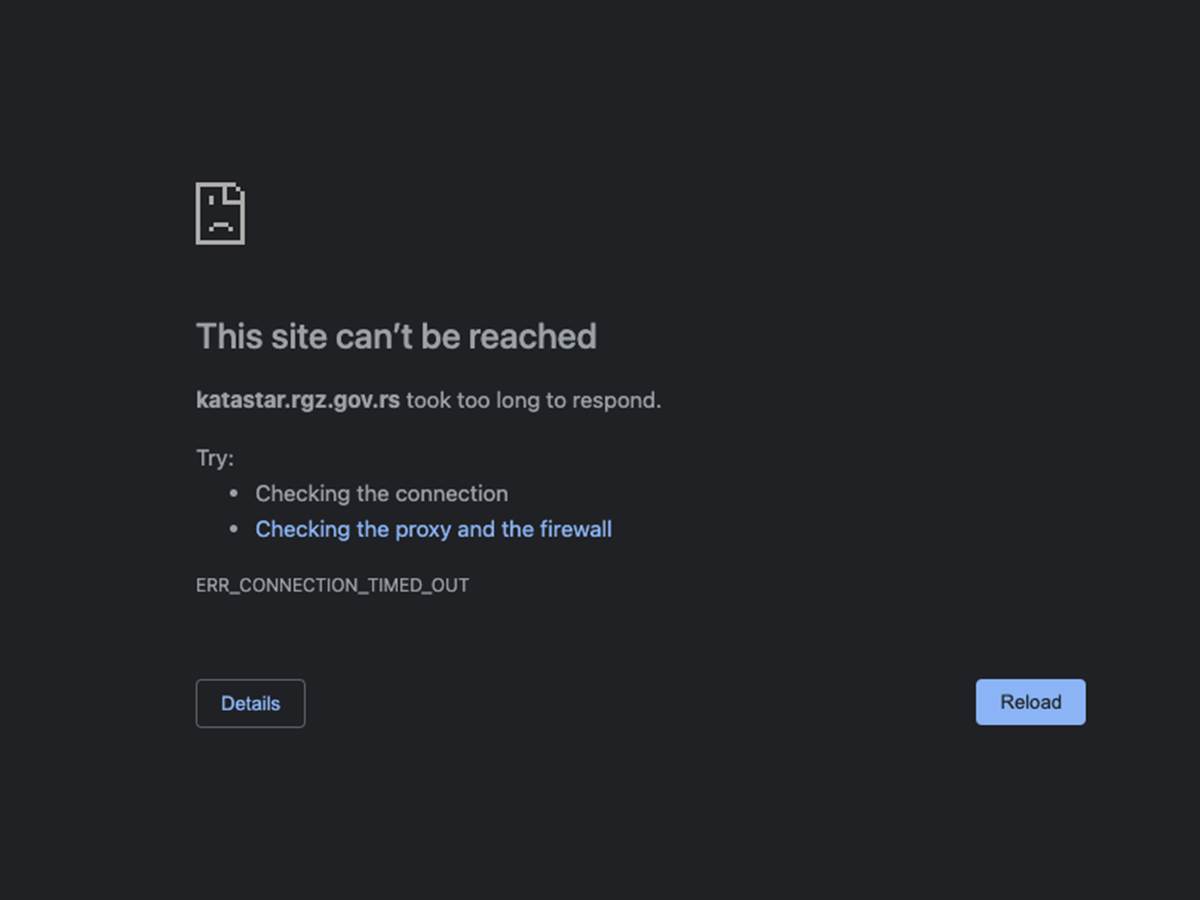Screen dimensions: 1200x900
Task: Reload the page with the Reload button
Action: [1030, 702]
